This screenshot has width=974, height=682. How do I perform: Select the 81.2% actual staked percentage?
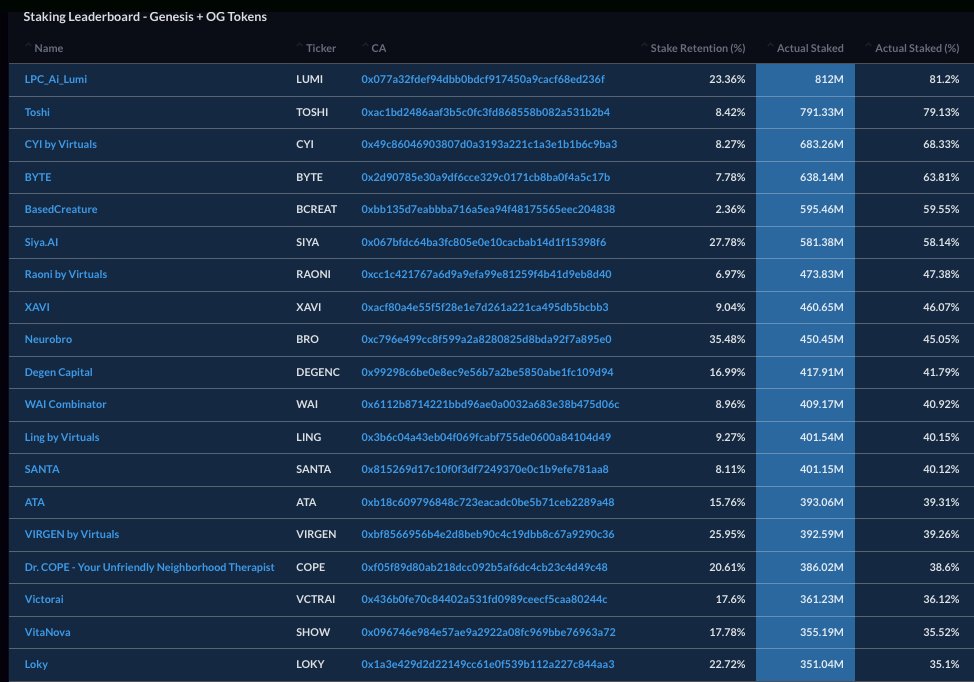tap(944, 80)
